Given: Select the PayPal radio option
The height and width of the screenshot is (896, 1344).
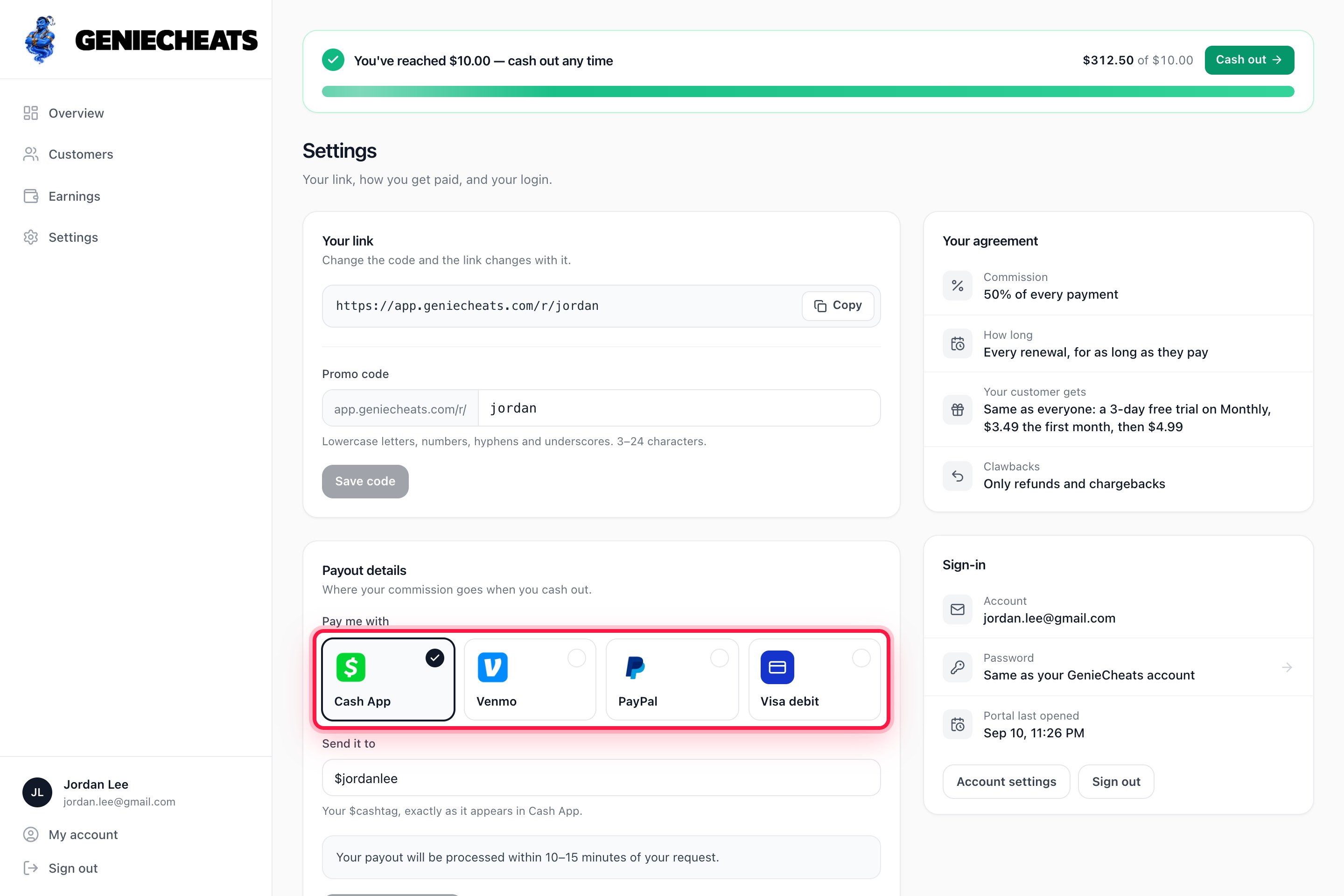Looking at the screenshot, I should coord(672,679).
